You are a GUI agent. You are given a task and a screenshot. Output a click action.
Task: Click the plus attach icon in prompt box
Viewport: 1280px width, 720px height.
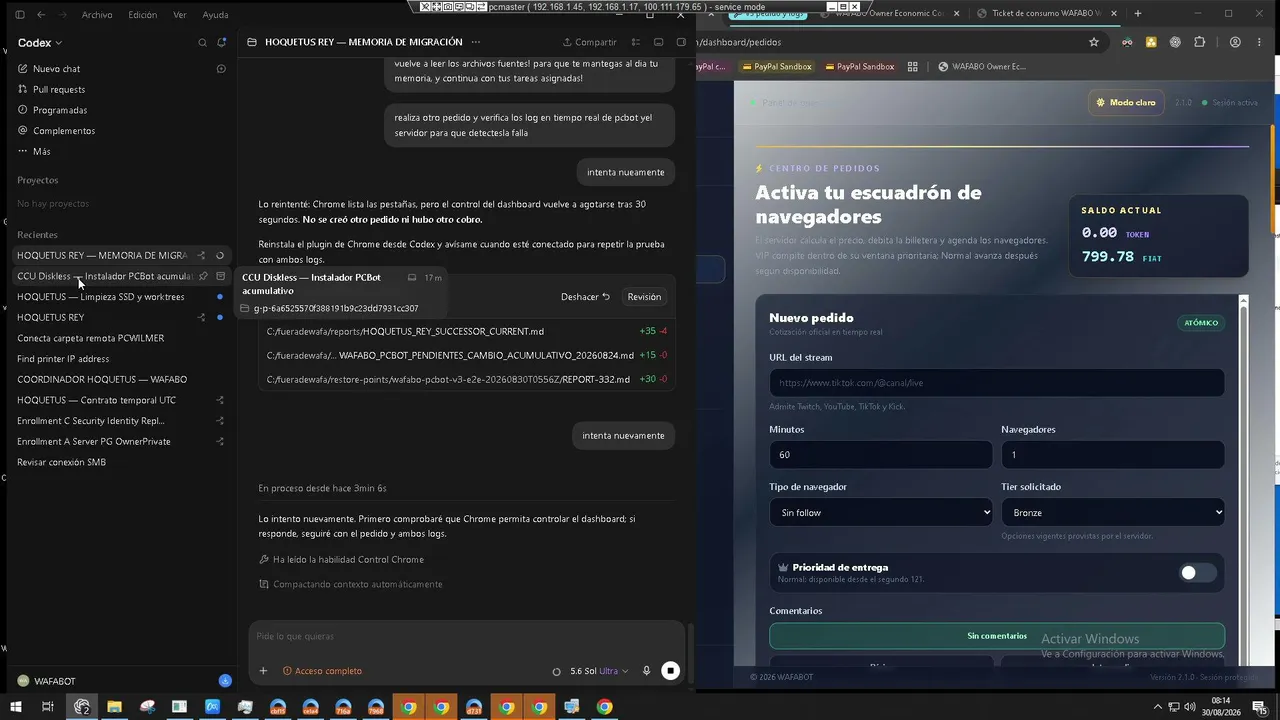coord(263,671)
